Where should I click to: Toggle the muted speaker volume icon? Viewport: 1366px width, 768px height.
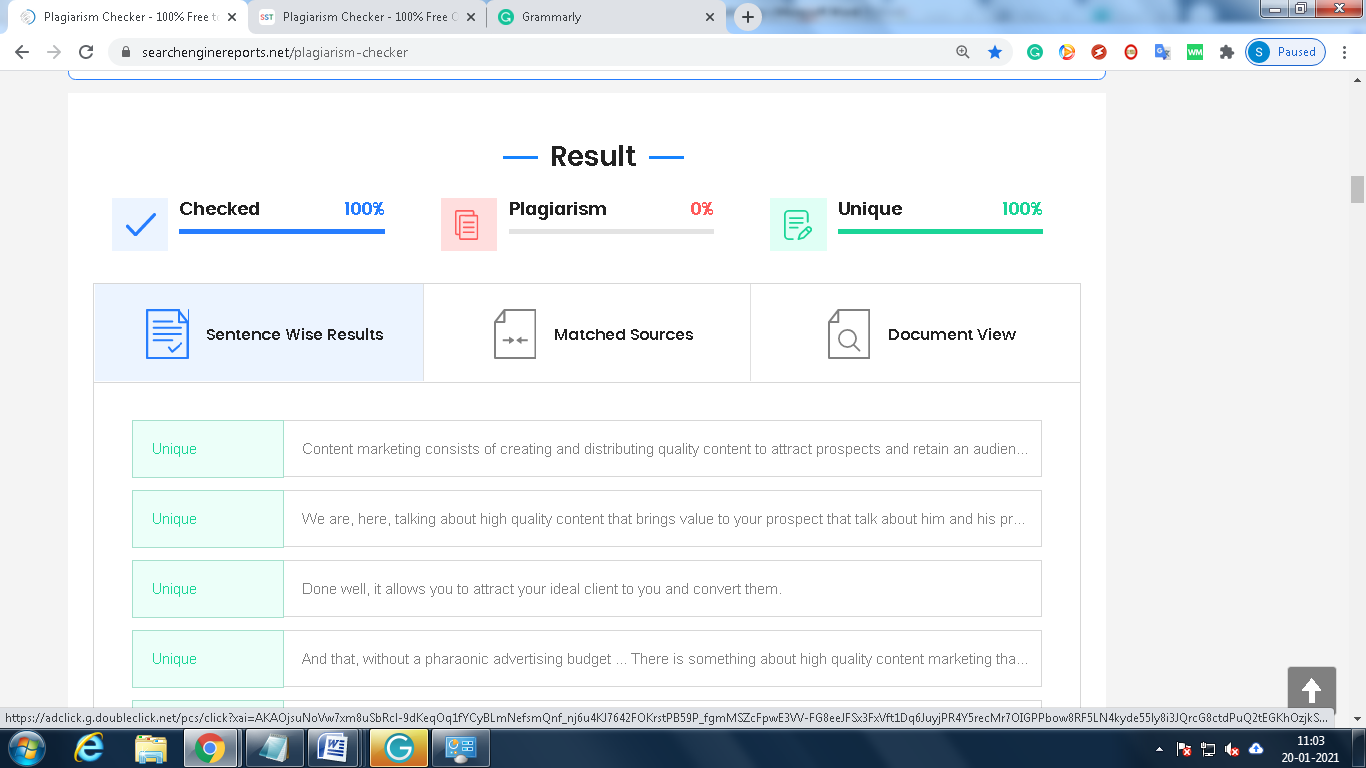[x=1232, y=749]
